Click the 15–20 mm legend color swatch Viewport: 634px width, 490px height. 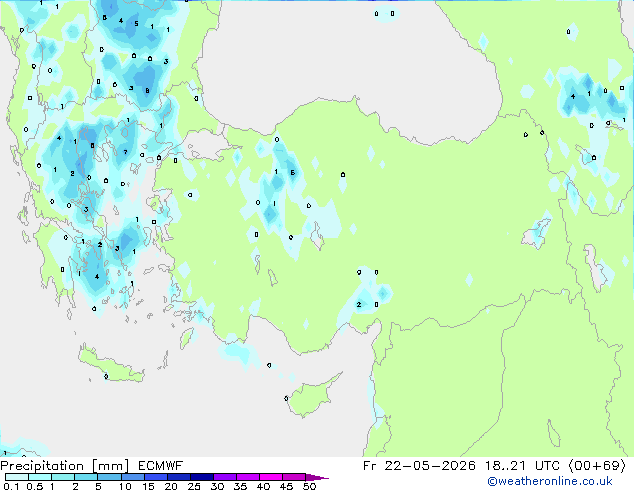click(x=155, y=477)
